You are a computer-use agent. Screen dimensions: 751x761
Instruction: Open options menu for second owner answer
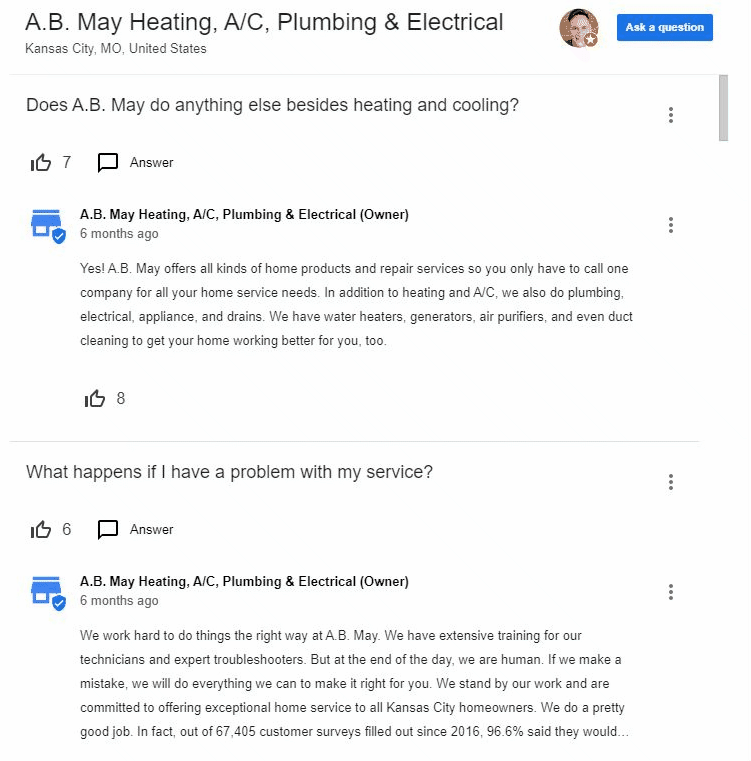click(x=670, y=592)
